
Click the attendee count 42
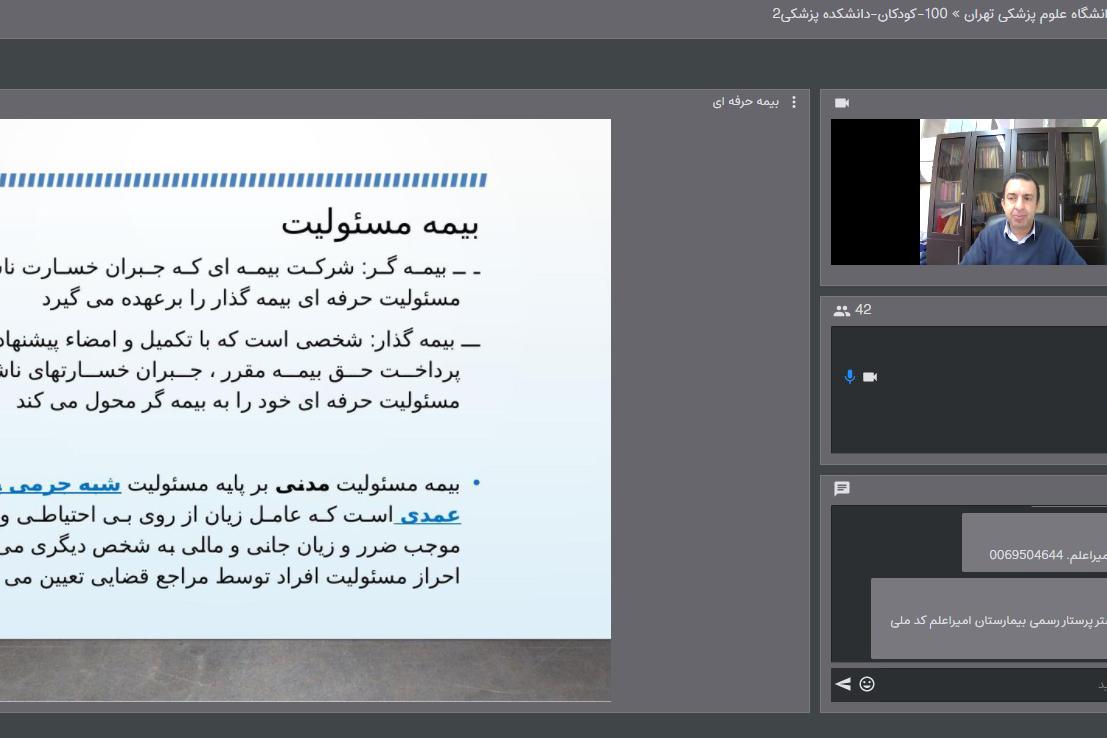[x=863, y=310]
